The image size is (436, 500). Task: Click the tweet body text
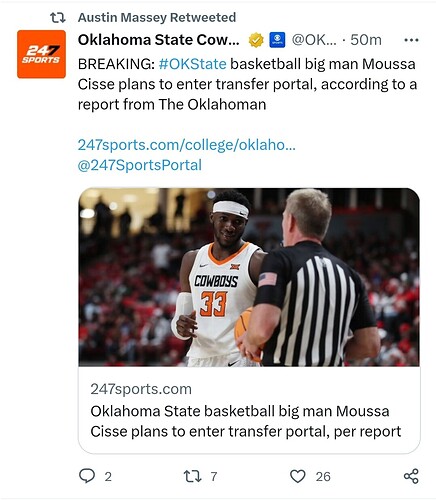[x=247, y=84]
